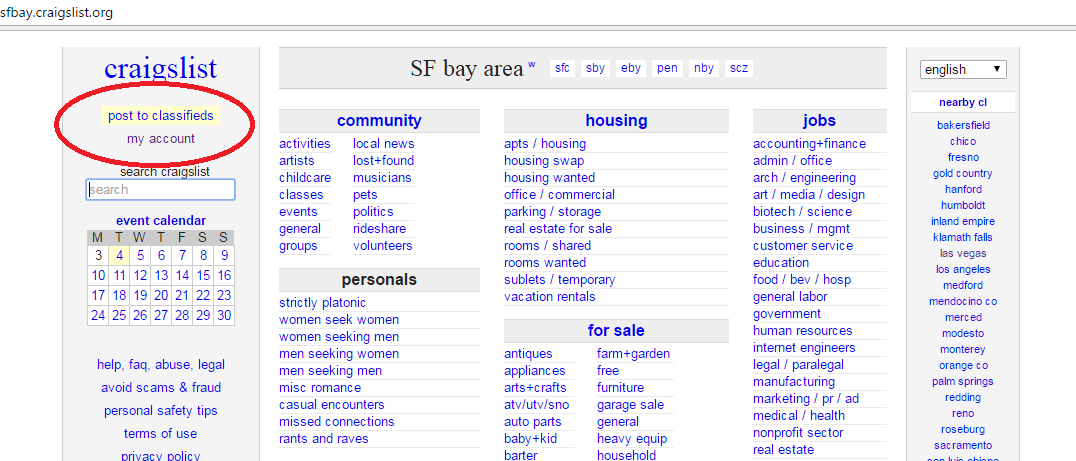Open rants and raves category
The width and height of the screenshot is (1076, 461).
pyautogui.click(x=323, y=438)
